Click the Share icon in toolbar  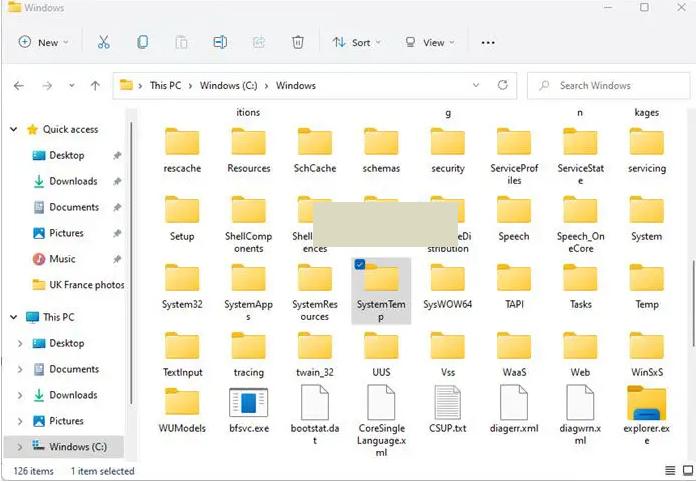point(259,42)
